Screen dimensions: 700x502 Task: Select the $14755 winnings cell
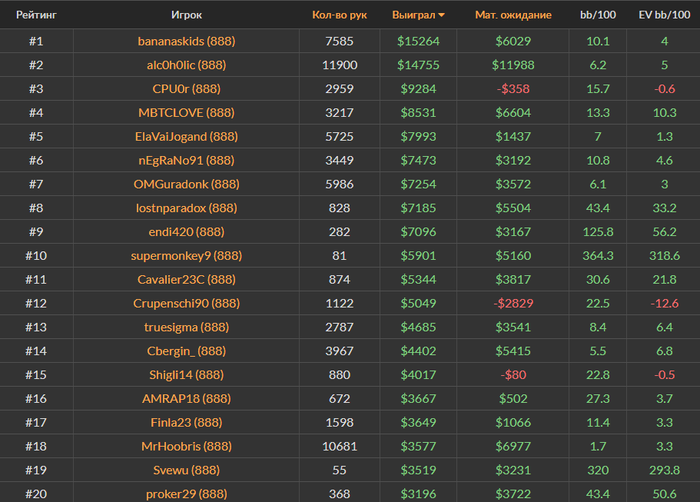(418, 65)
